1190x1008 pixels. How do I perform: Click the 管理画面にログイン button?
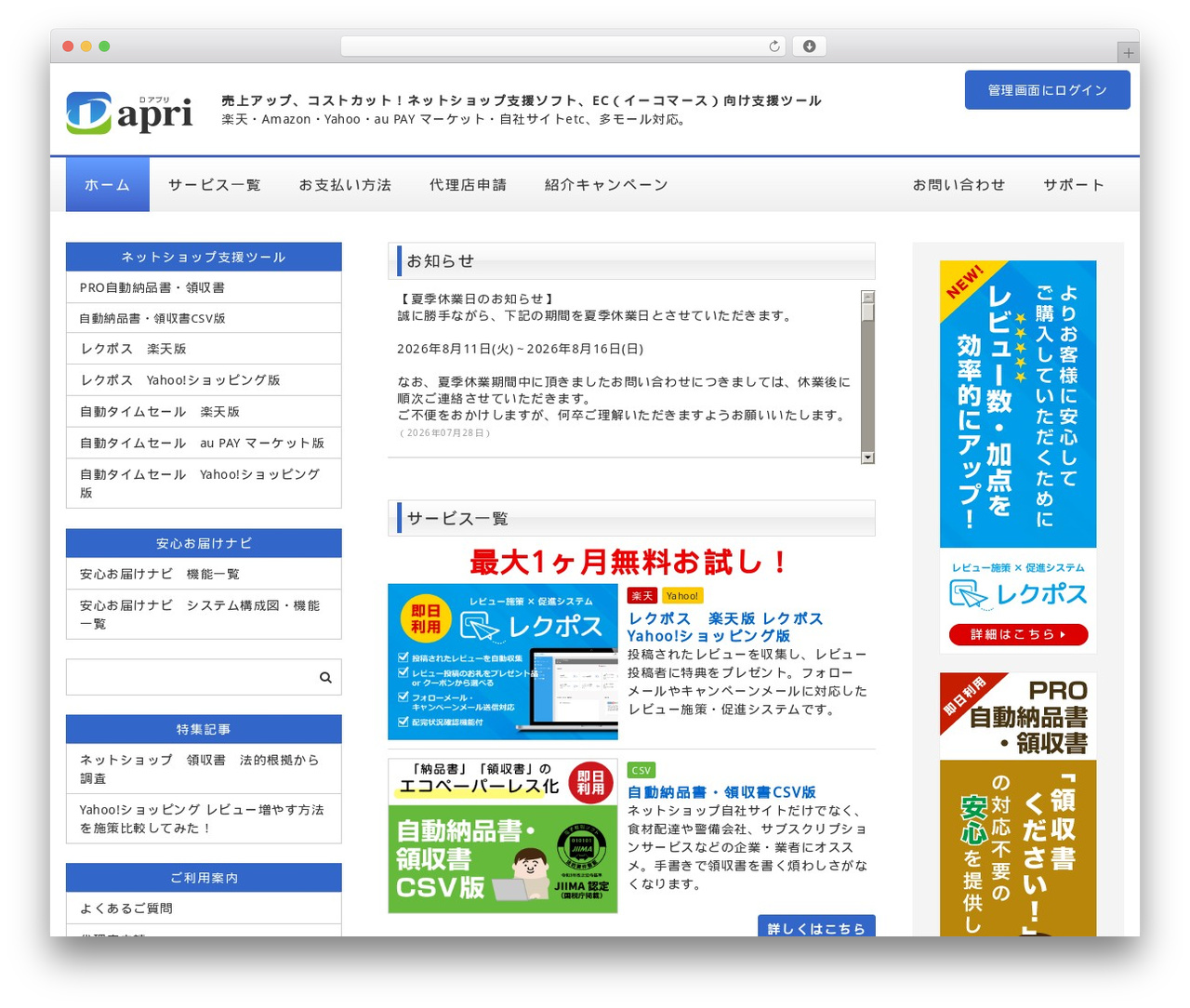pyautogui.click(x=1048, y=90)
